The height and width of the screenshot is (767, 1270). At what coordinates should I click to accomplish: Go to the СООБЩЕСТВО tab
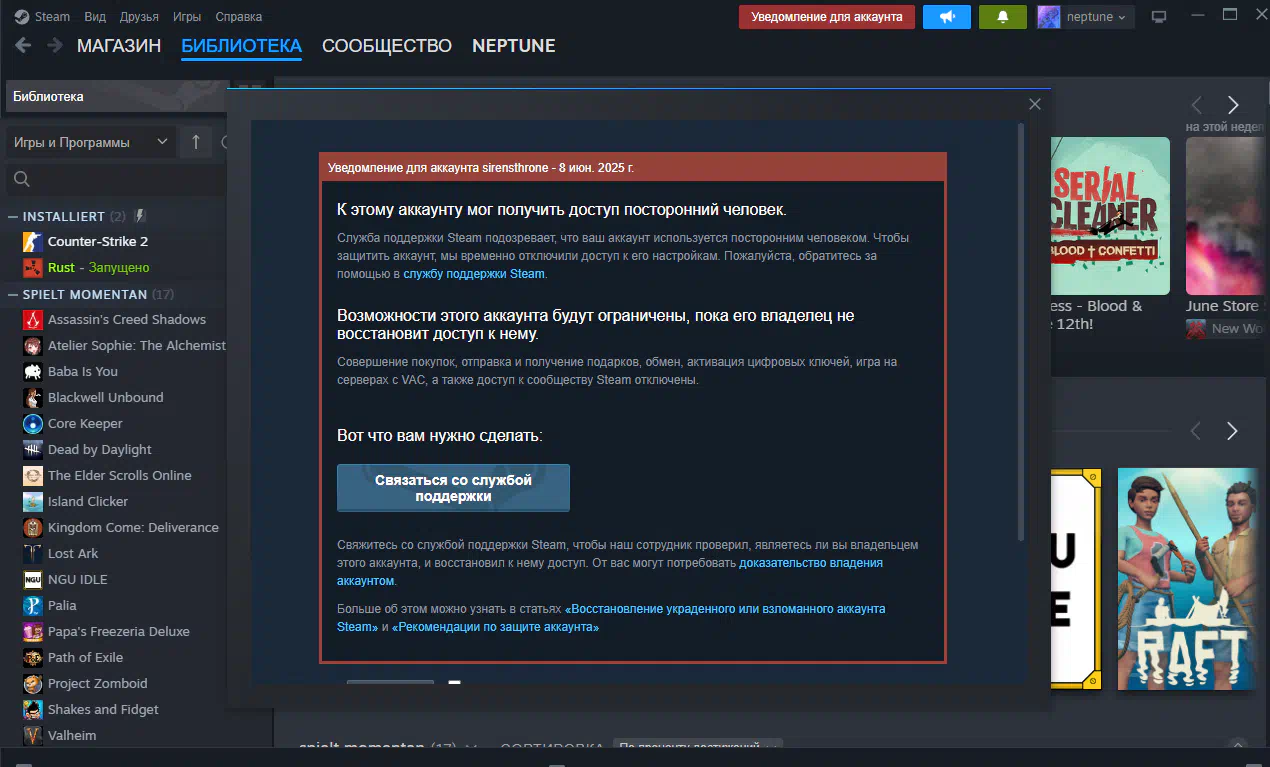point(387,46)
